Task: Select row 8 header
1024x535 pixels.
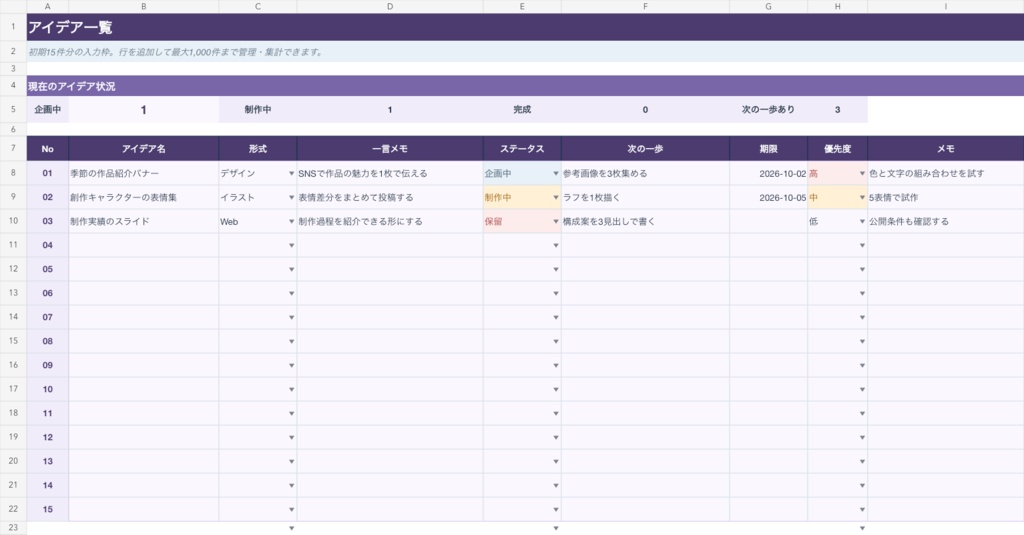Action: click(x=13, y=173)
